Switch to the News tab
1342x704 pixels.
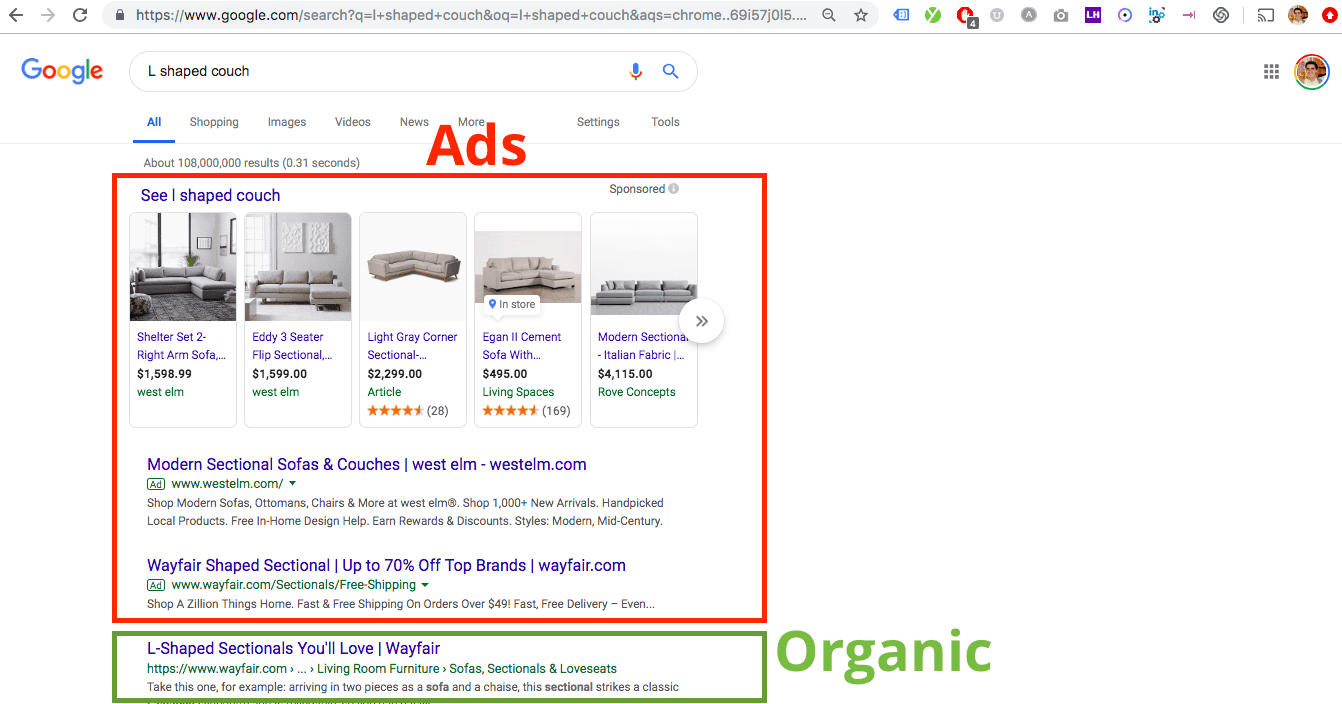pos(414,122)
